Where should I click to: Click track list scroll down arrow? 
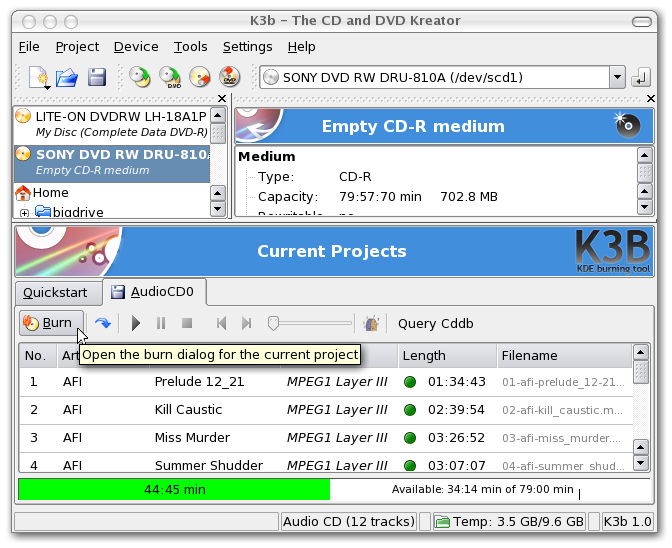pyautogui.click(x=640, y=463)
